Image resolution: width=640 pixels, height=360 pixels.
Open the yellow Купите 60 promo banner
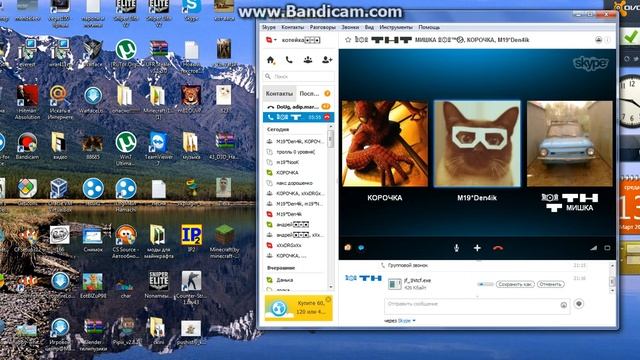[298, 308]
